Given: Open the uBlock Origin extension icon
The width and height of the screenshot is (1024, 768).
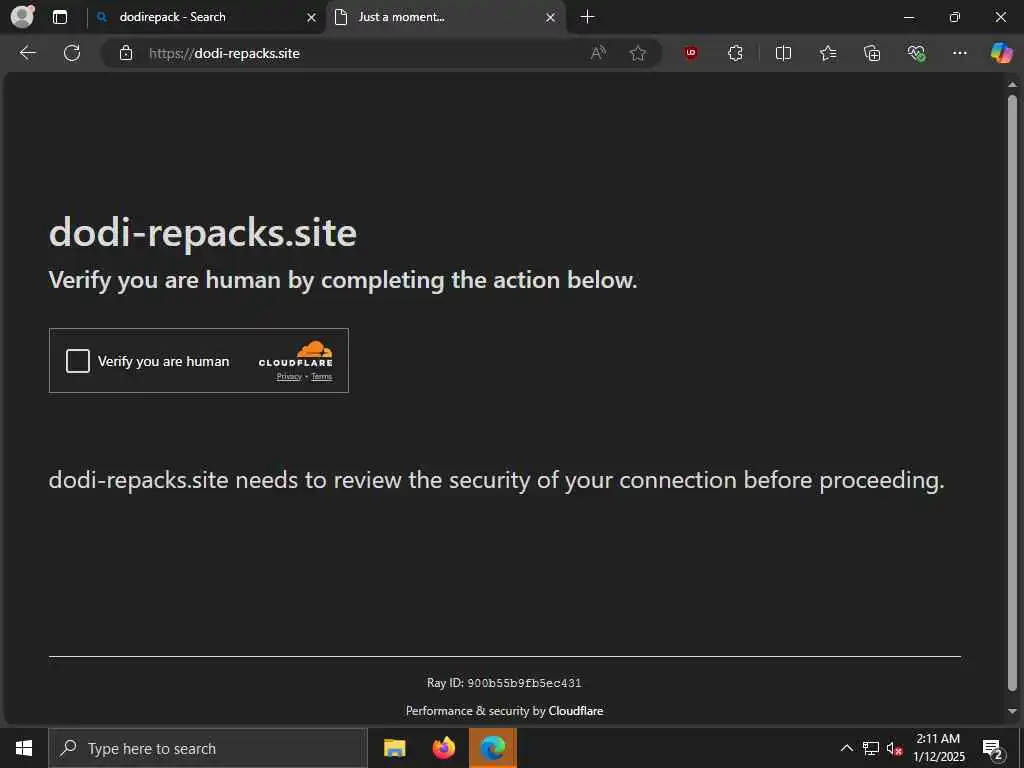Looking at the screenshot, I should (x=691, y=53).
